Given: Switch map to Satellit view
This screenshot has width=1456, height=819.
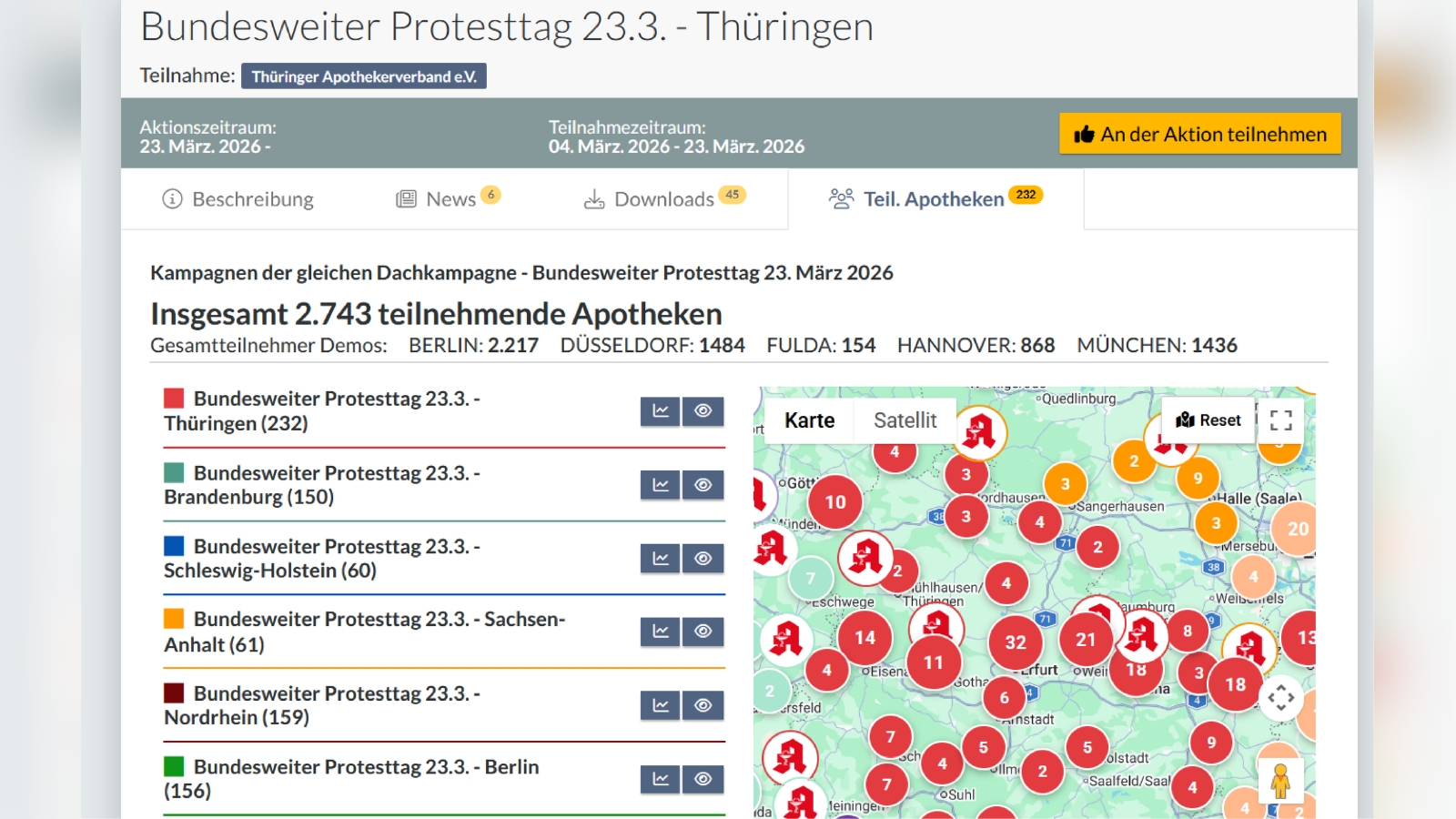Looking at the screenshot, I should click(x=905, y=420).
